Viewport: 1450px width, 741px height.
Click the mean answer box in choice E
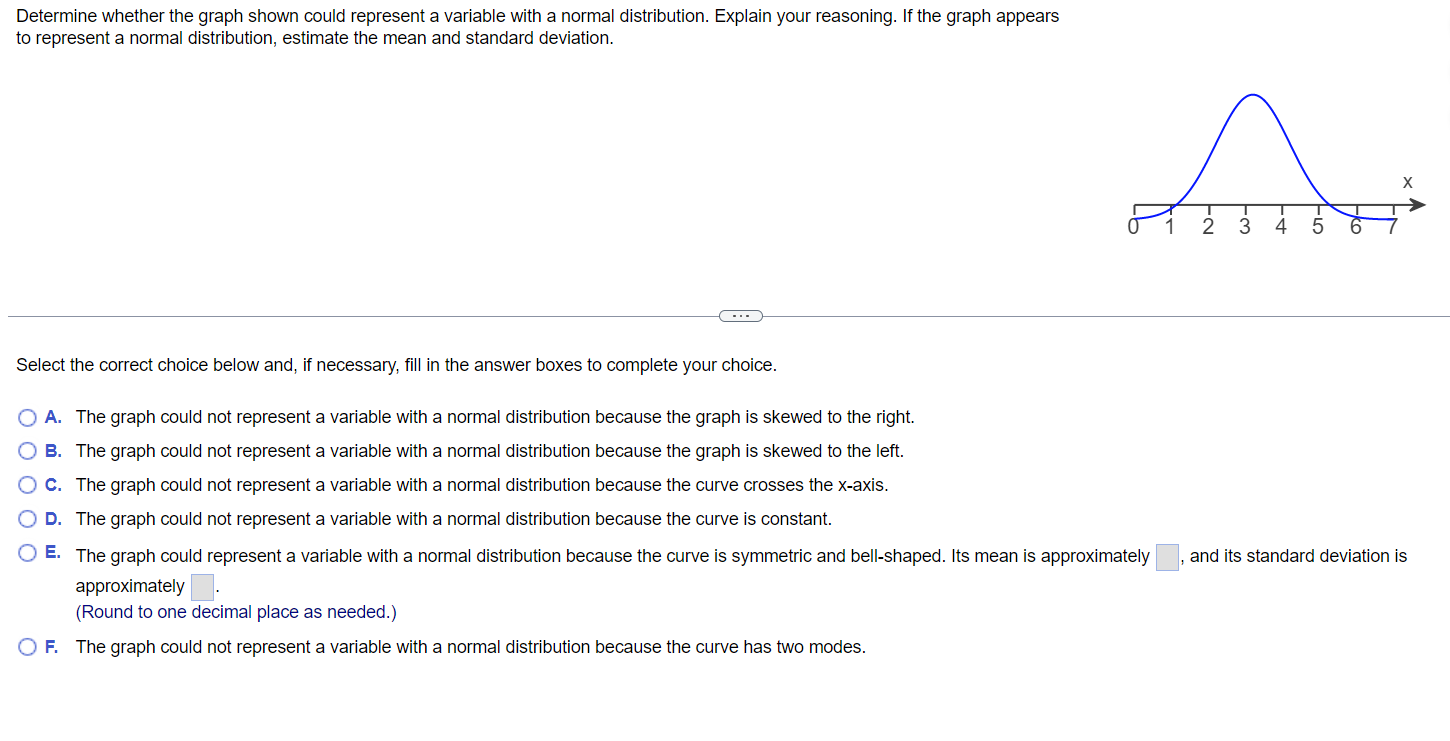point(1166,557)
